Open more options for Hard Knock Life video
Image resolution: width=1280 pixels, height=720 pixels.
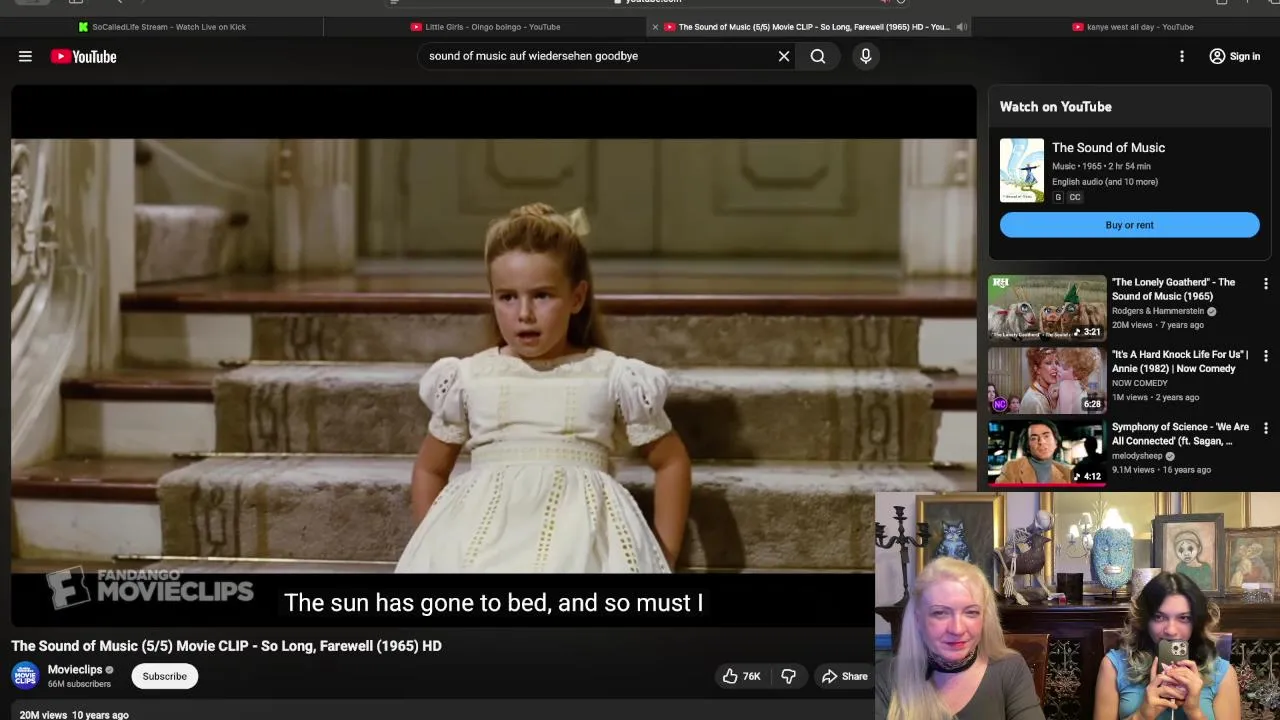coord(1266,356)
